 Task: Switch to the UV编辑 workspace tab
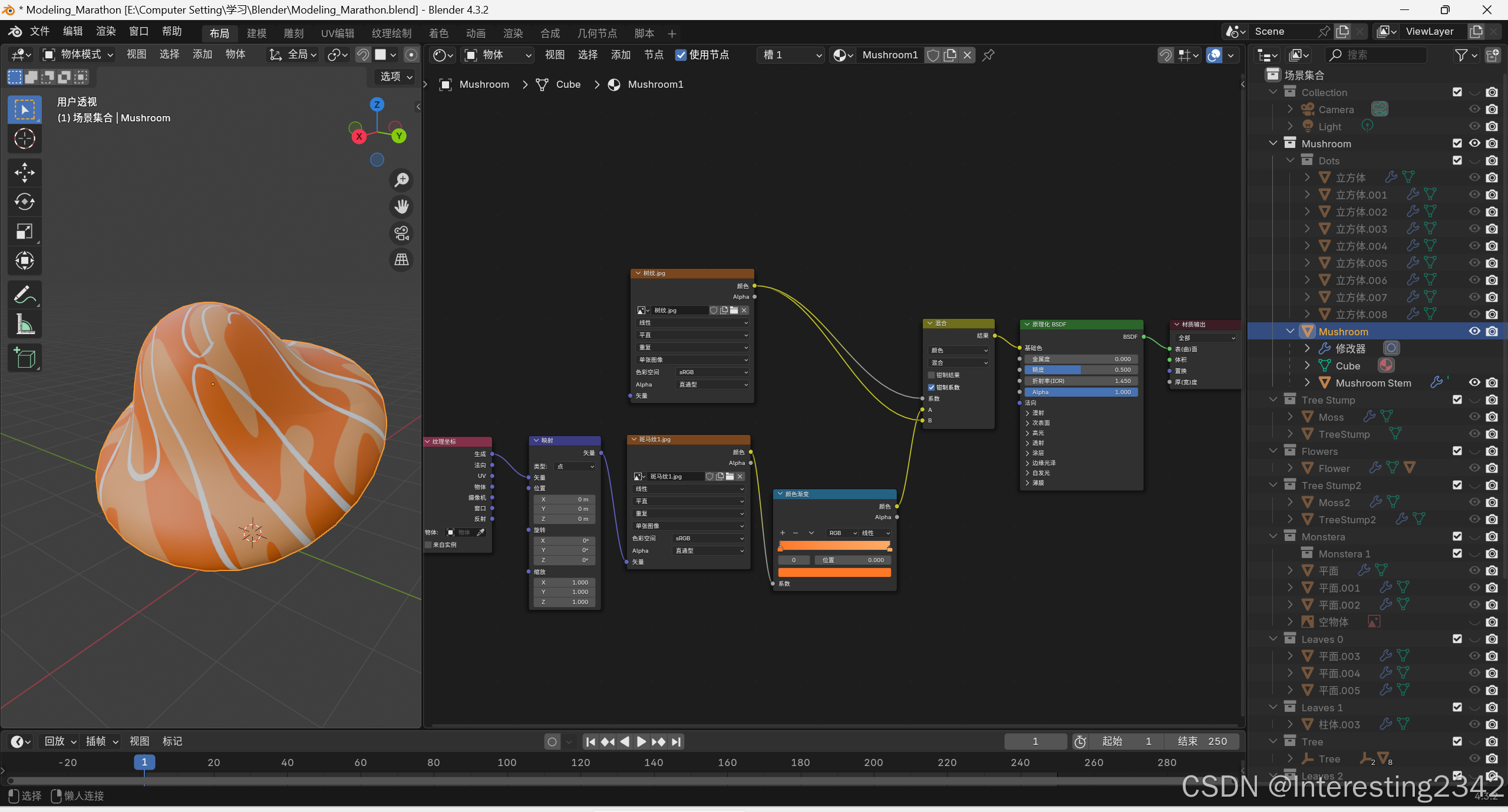pyautogui.click(x=338, y=33)
